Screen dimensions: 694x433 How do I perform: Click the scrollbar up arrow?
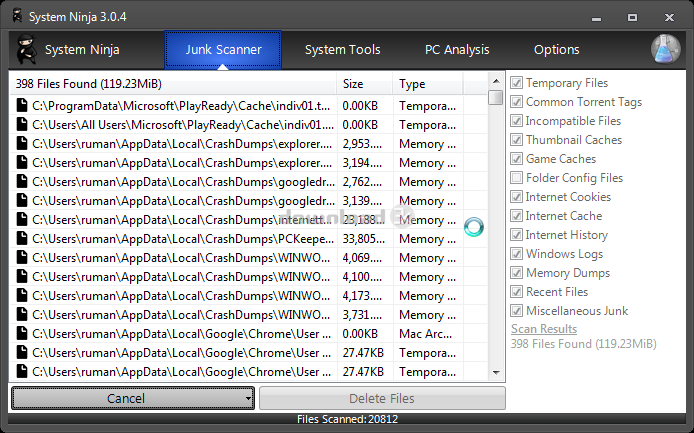tap(496, 81)
